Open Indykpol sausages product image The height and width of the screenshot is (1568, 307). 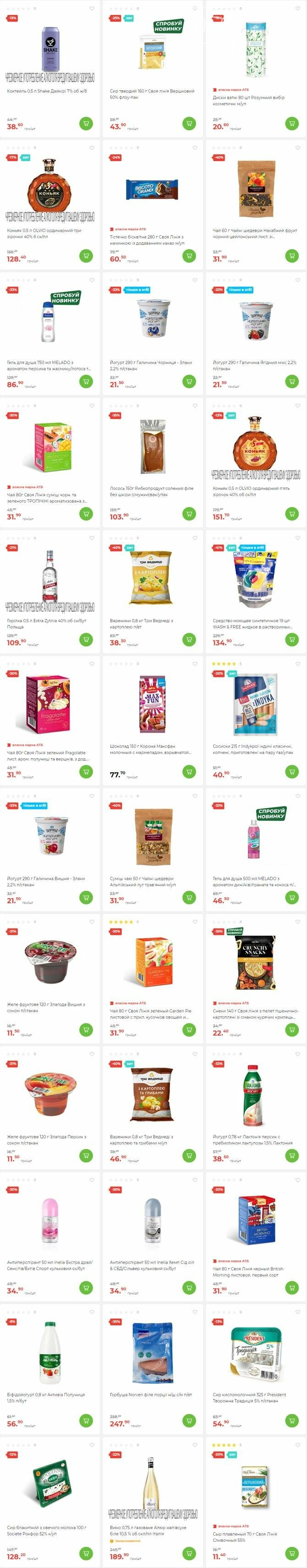[256, 697]
